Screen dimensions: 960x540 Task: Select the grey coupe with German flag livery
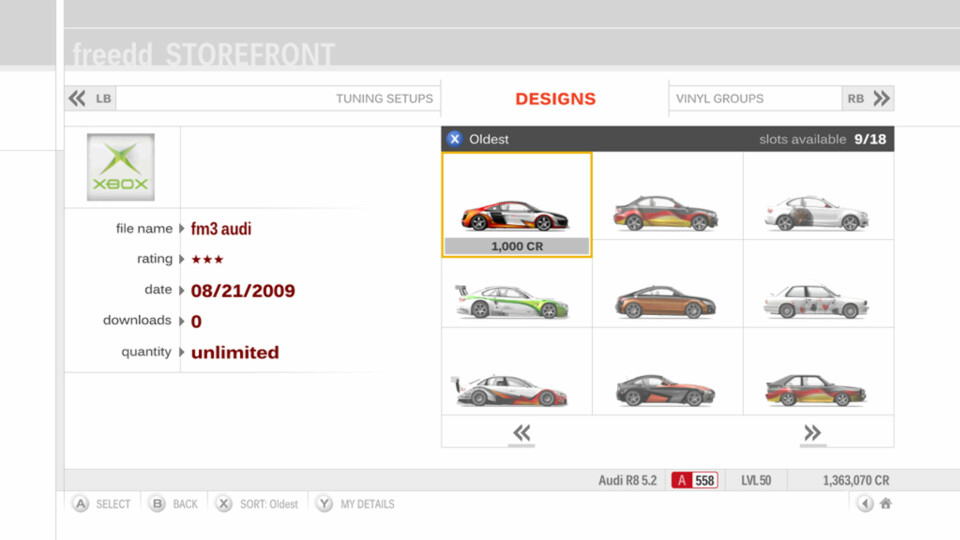point(666,212)
